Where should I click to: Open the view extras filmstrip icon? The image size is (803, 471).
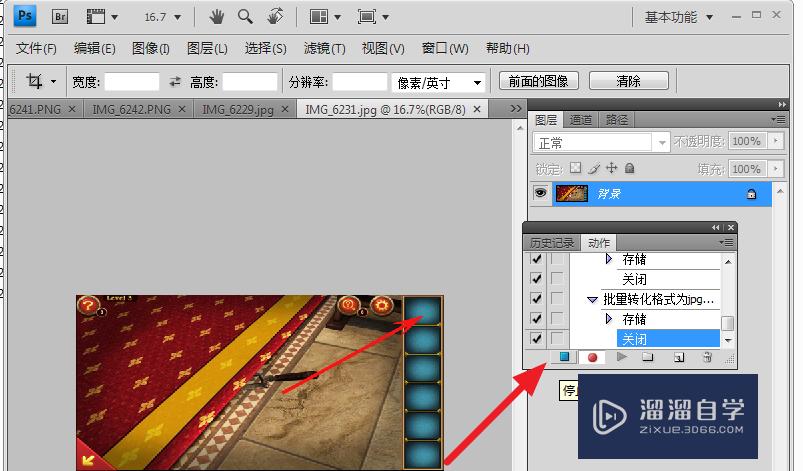click(96, 17)
